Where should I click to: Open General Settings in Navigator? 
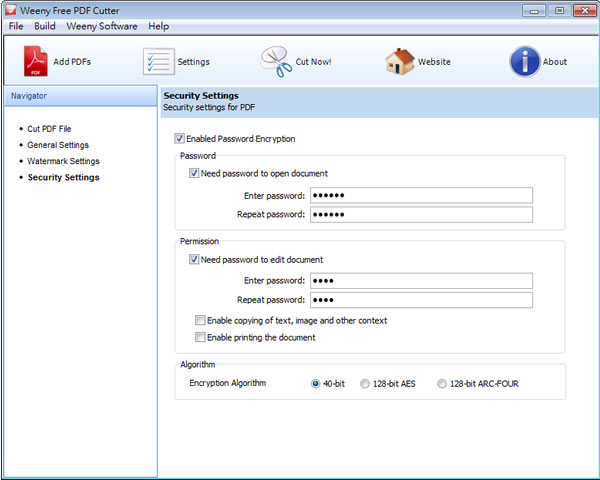(58, 145)
